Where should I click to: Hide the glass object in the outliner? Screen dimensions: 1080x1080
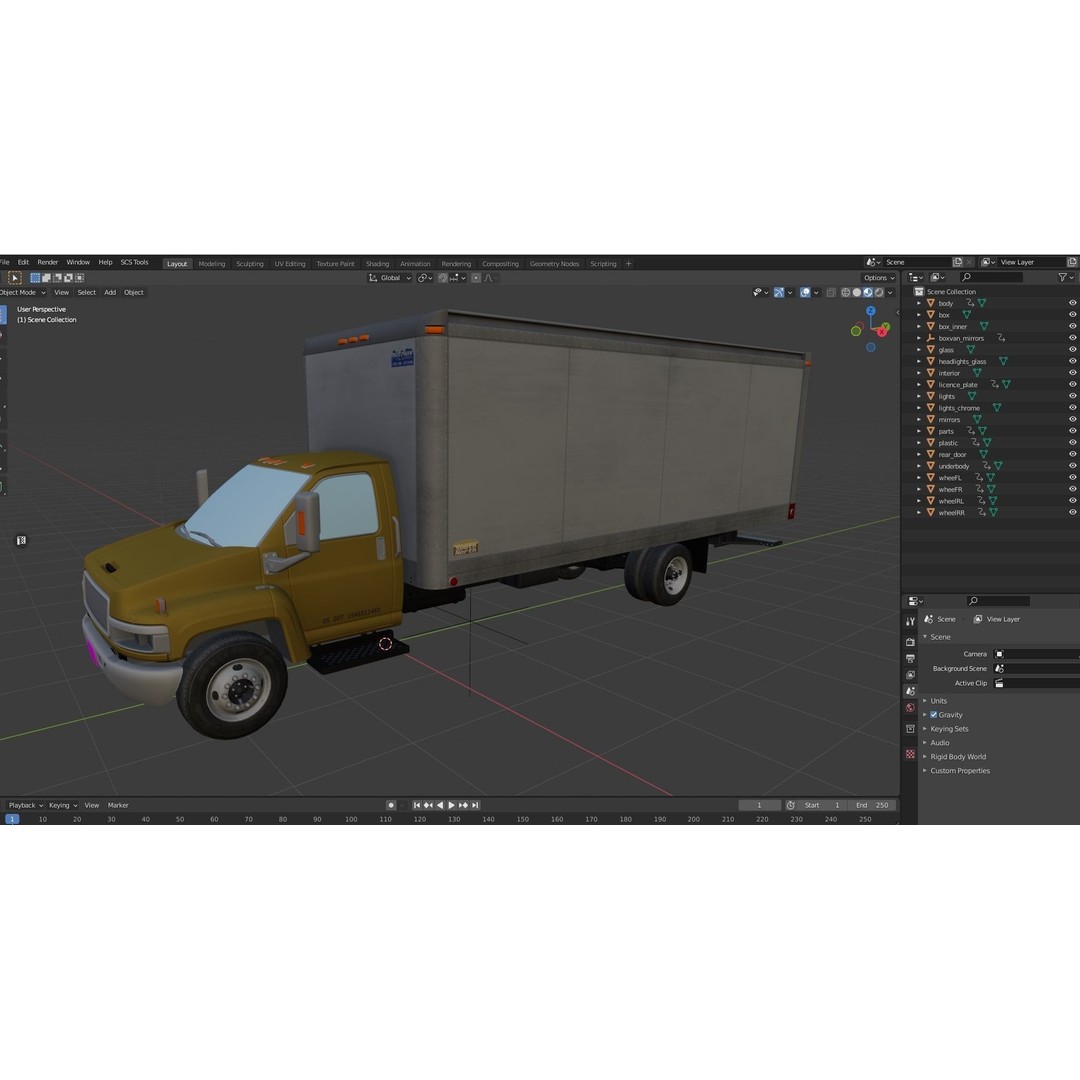coord(1071,349)
